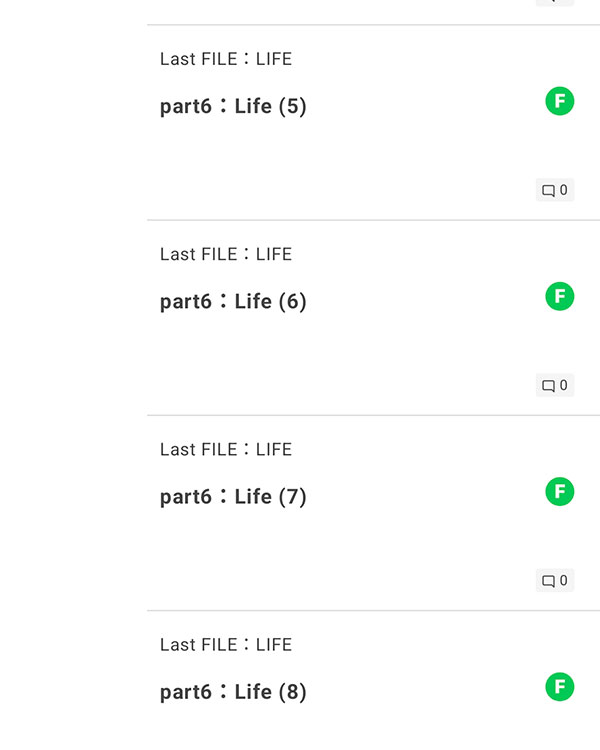This screenshot has height=750, width=600.
Task: Click "Last FILE: LIFE" label above Life (5)
Action: 226,59
